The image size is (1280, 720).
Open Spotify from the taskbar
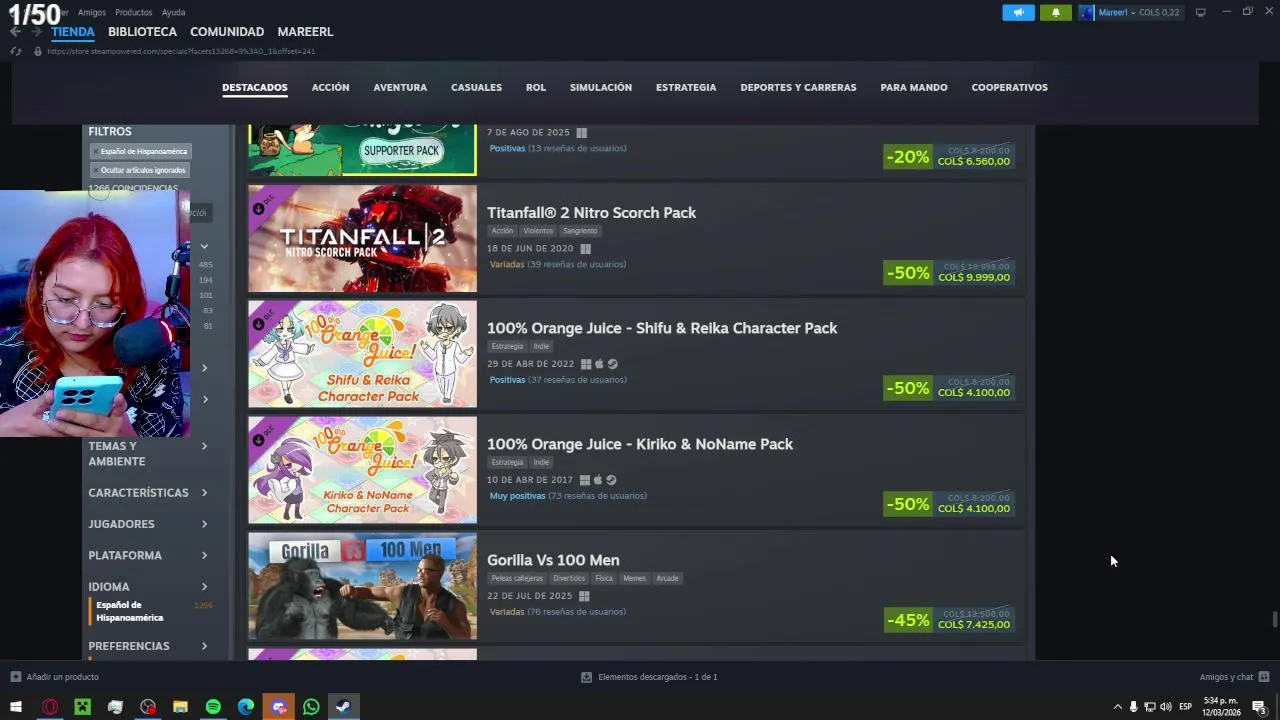(213, 707)
